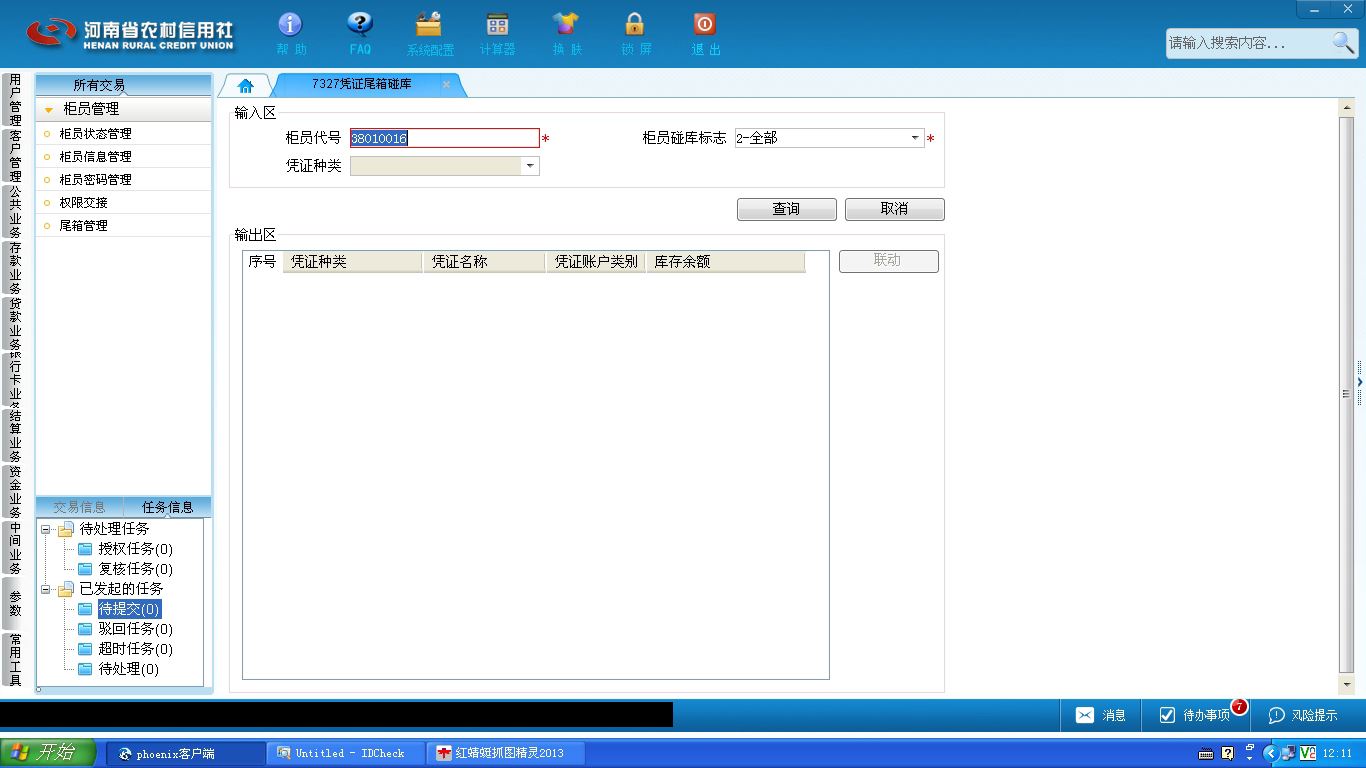Click the Windows 开始 start button

pos(48,753)
